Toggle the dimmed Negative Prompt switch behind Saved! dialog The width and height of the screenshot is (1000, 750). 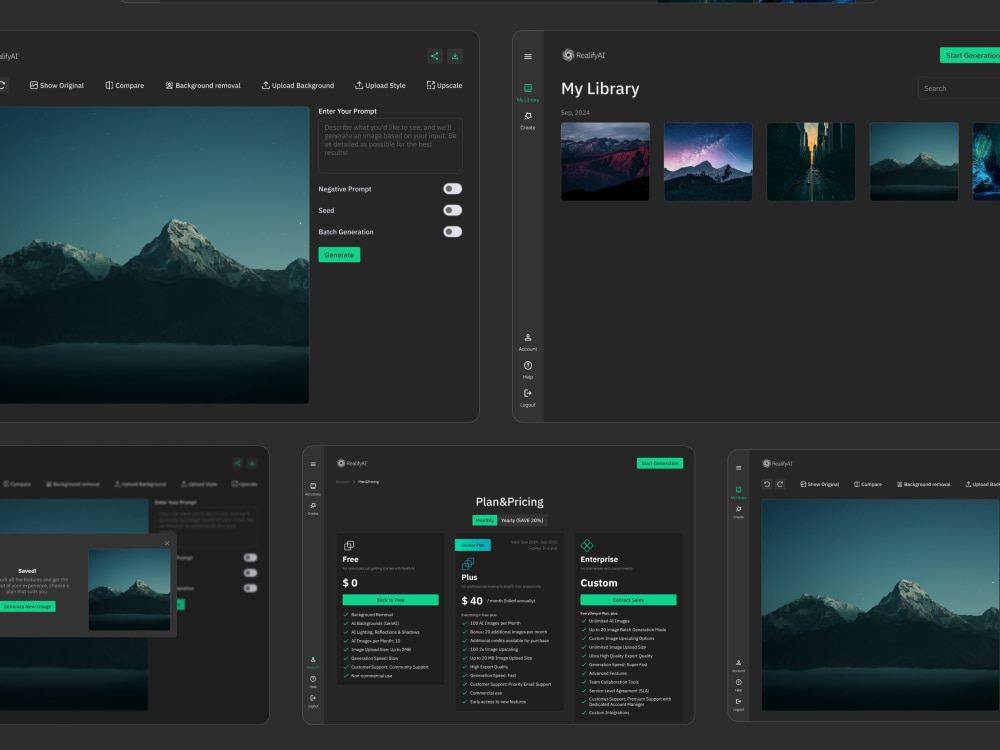(251, 557)
